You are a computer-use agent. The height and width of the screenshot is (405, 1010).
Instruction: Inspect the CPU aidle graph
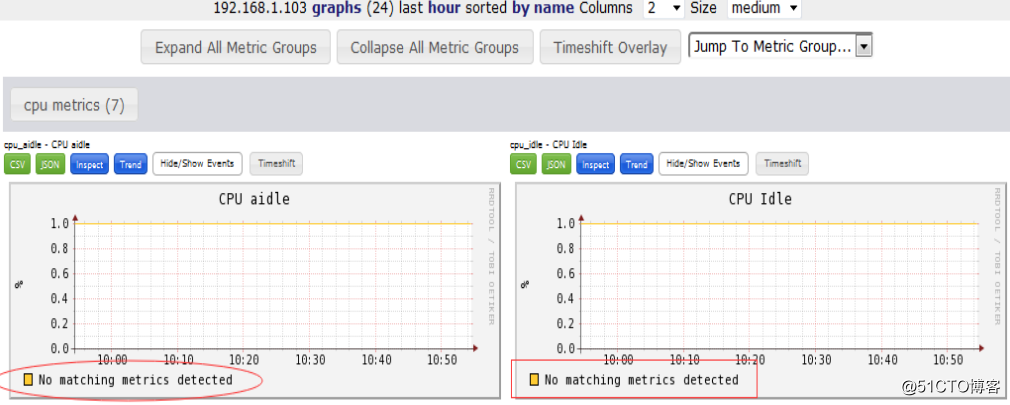(x=90, y=164)
